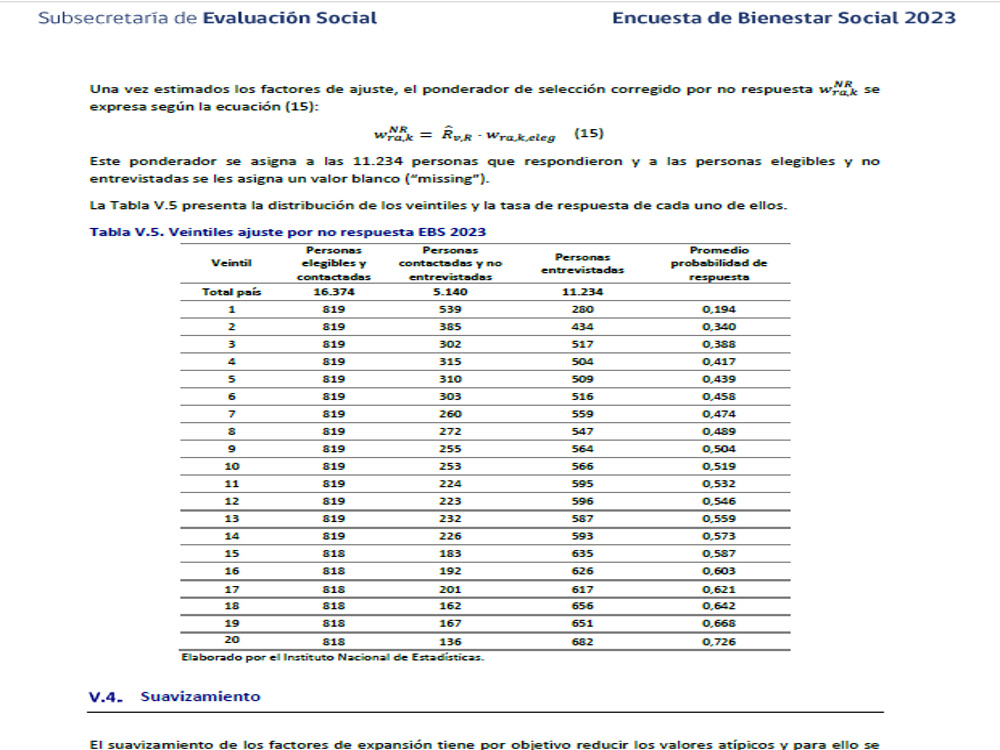Click the 'Personas entrevistadas' column header
1000x750 pixels.
coord(582,263)
